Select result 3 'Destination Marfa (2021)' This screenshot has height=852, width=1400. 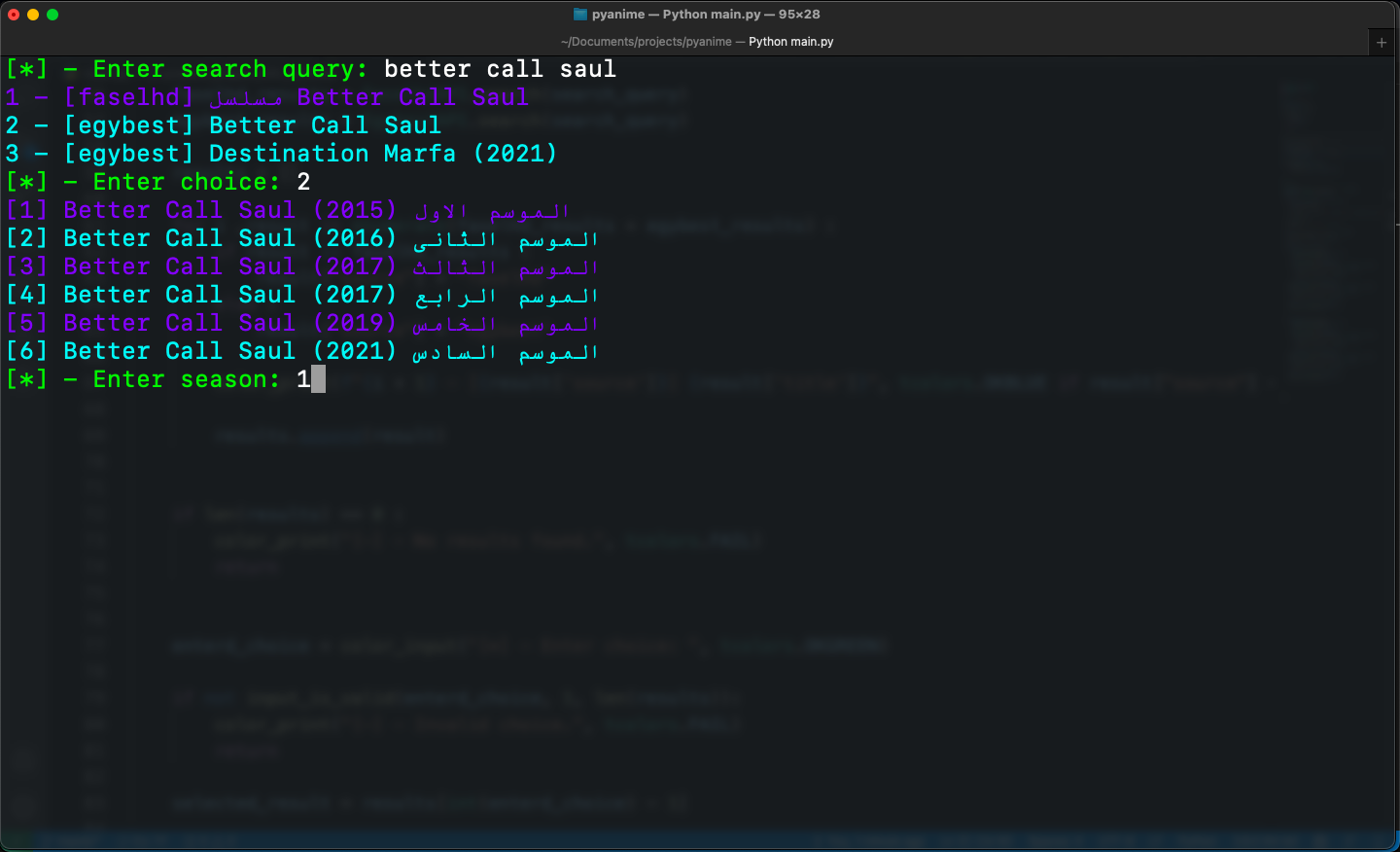tap(282, 155)
